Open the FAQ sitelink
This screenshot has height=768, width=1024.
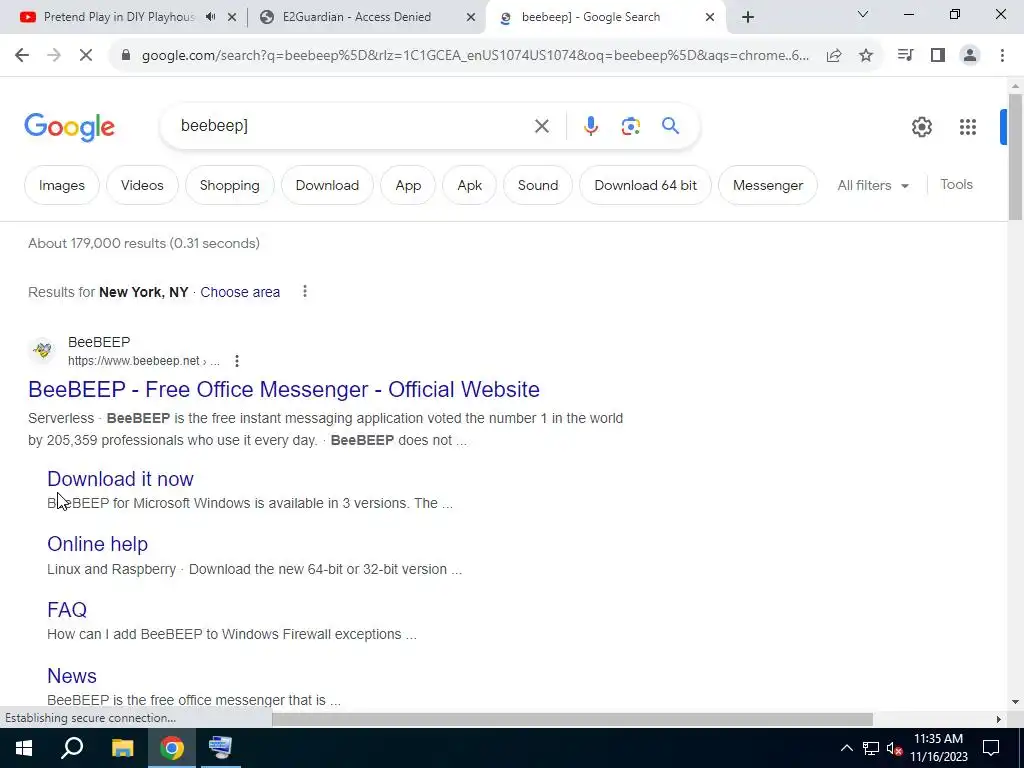pos(67,609)
